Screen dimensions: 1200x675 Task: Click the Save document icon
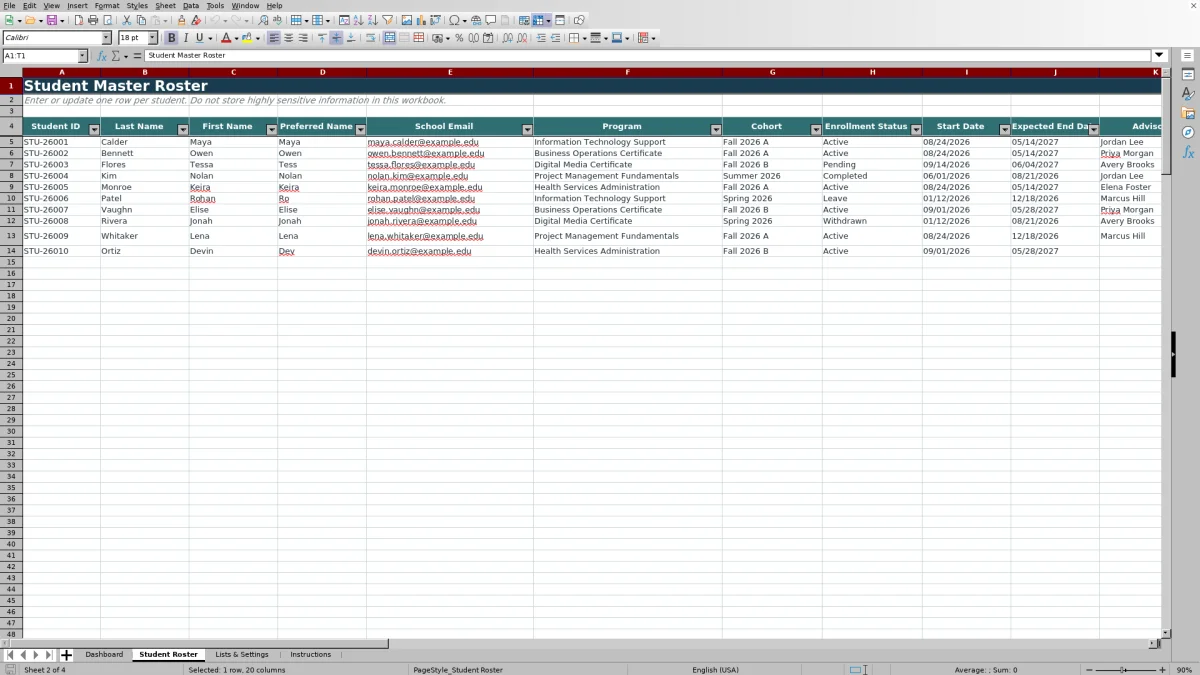coord(50,20)
